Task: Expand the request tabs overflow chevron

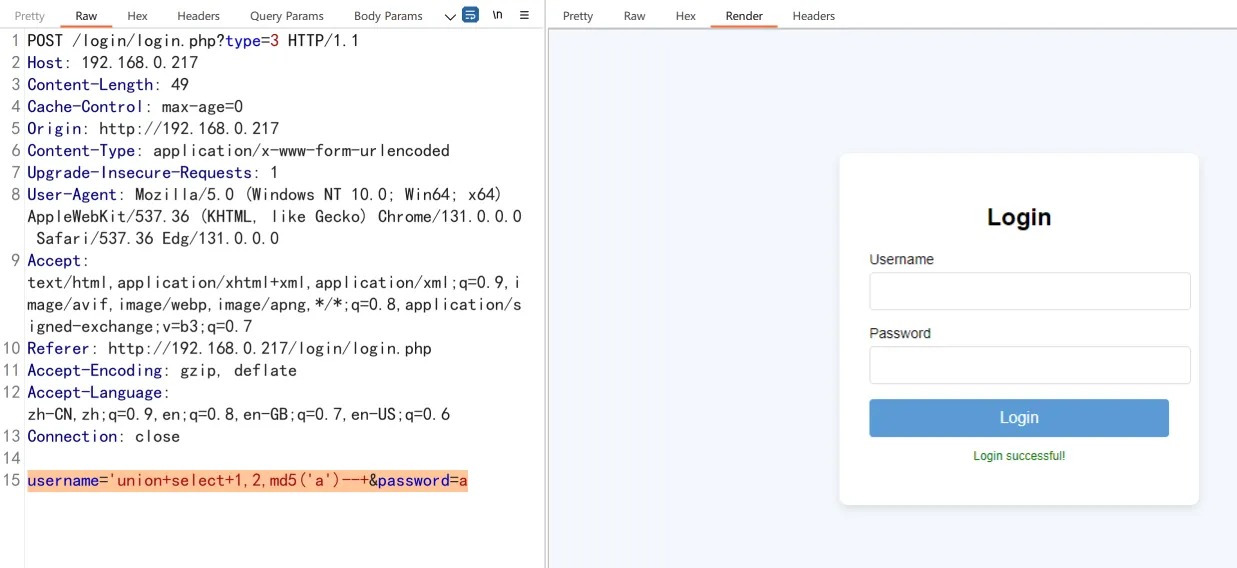Action: (450, 16)
